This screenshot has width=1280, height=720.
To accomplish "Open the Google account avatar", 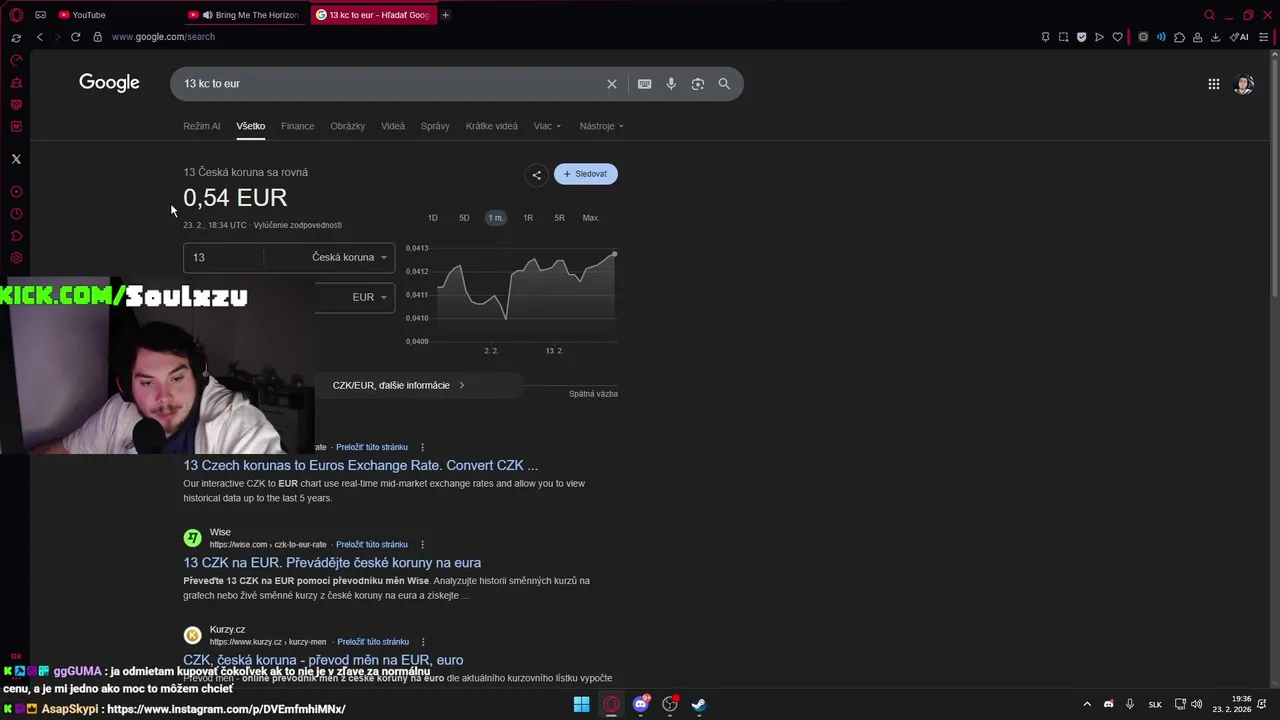I will (x=1244, y=84).
